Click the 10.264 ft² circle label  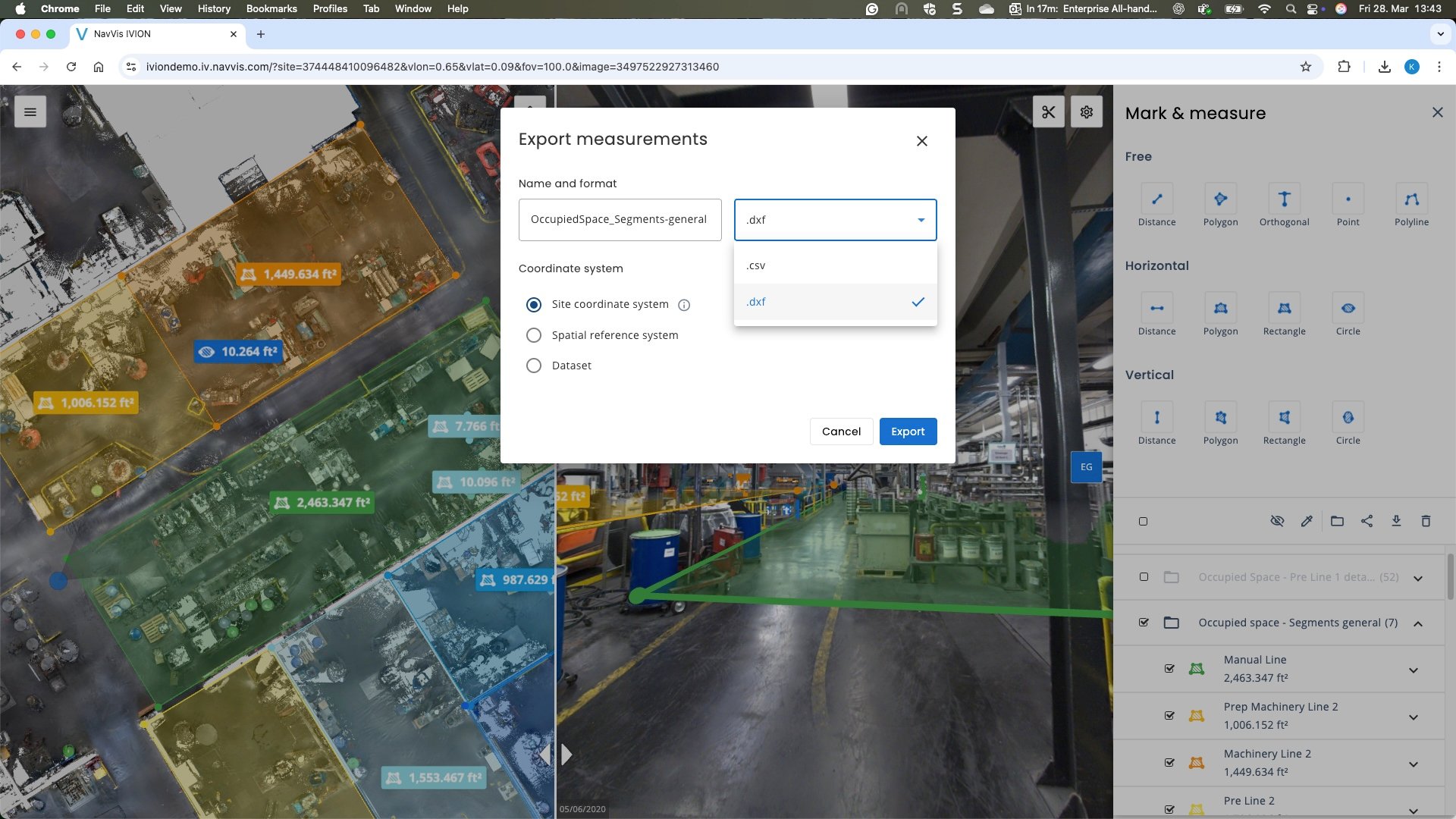(x=238, y=352)
